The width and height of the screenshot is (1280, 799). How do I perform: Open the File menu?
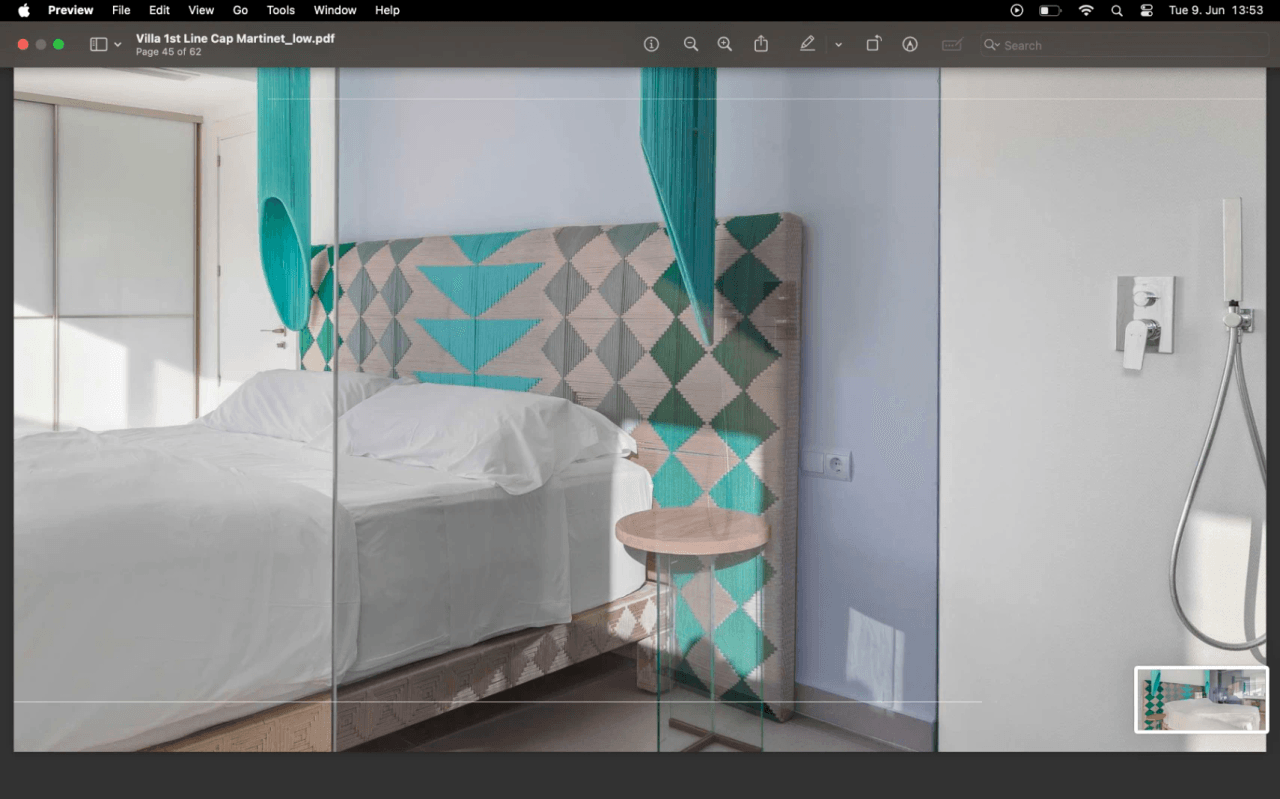pyautogui.click(x=121, y=10)
